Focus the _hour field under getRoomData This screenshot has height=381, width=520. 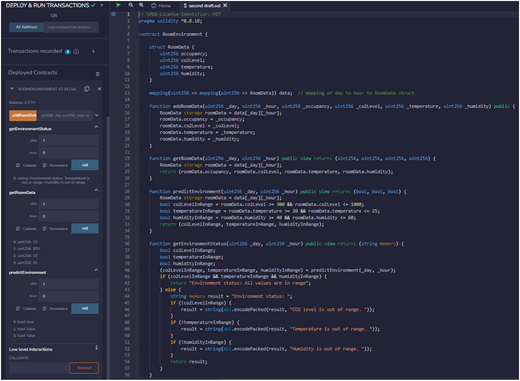[69, 216]
